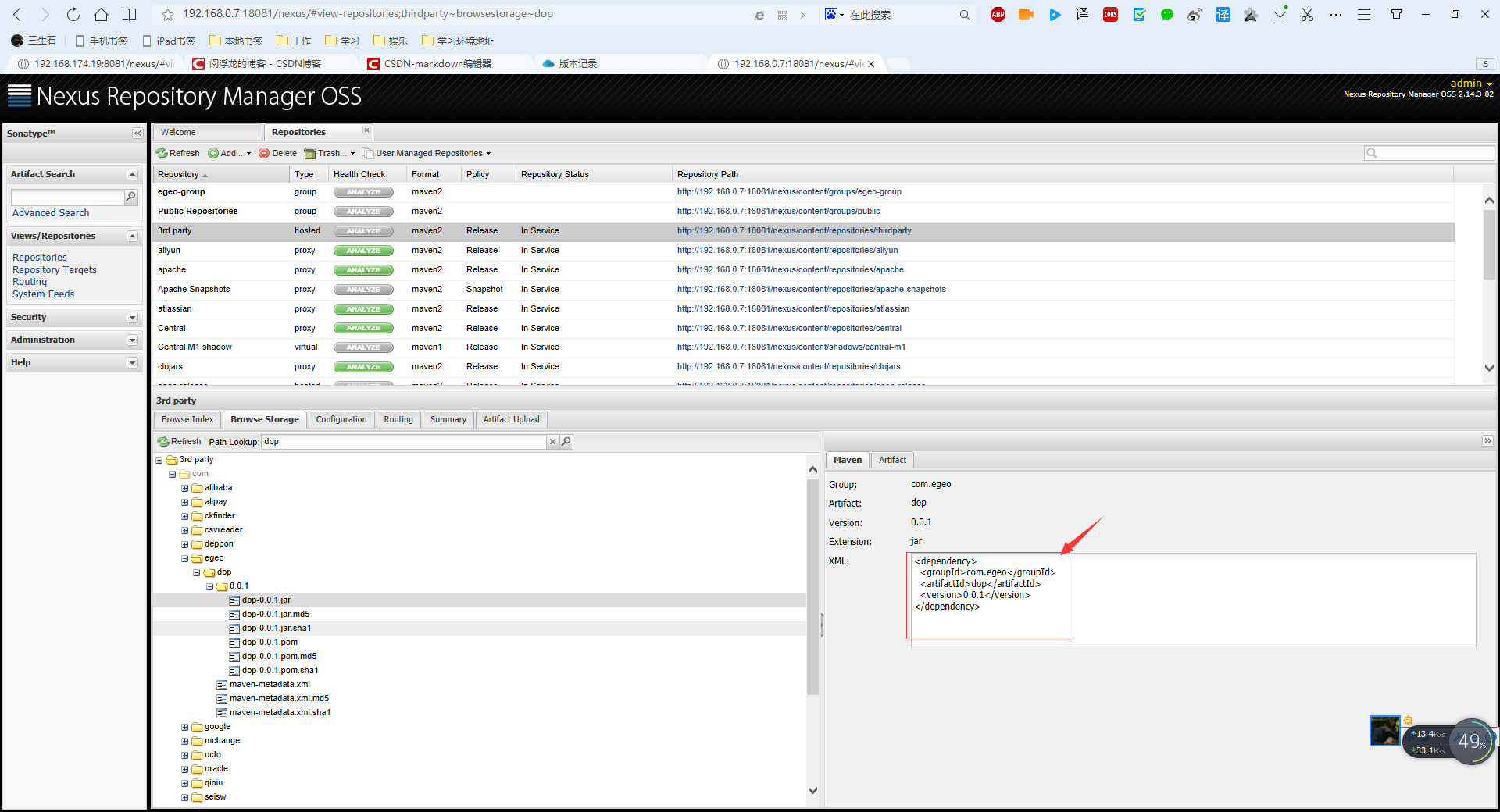Collapse the Artifact Search panel
1500x812 pixels.
pos(132,175)
